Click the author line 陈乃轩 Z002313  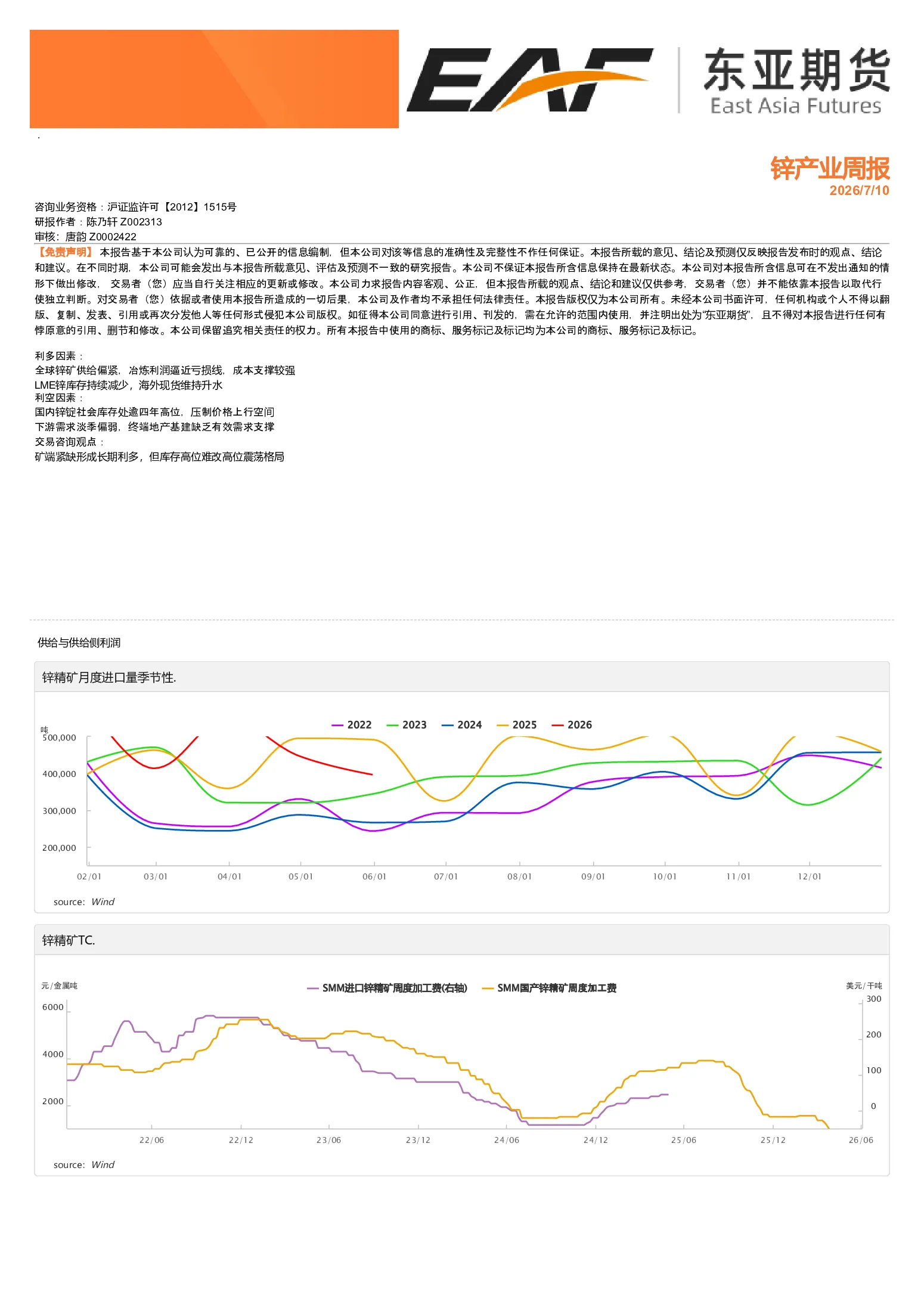click(x=98, y=222)
